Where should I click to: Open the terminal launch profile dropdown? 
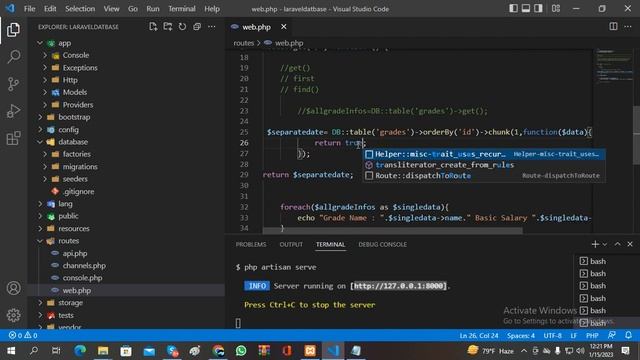605,244
